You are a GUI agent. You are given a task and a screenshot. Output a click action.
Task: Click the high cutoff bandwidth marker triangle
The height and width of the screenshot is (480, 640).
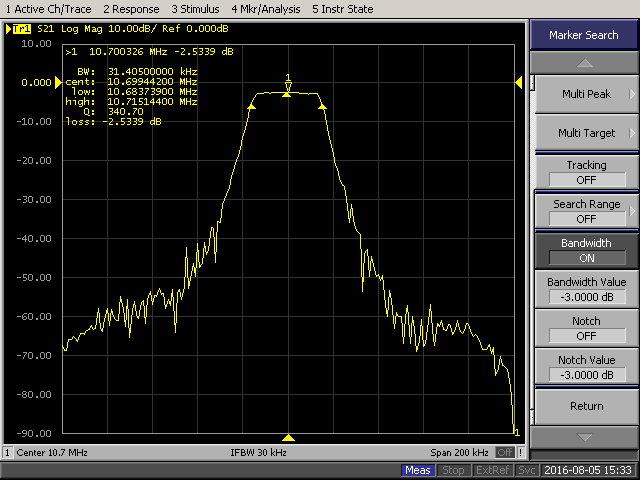click(322, 107)
